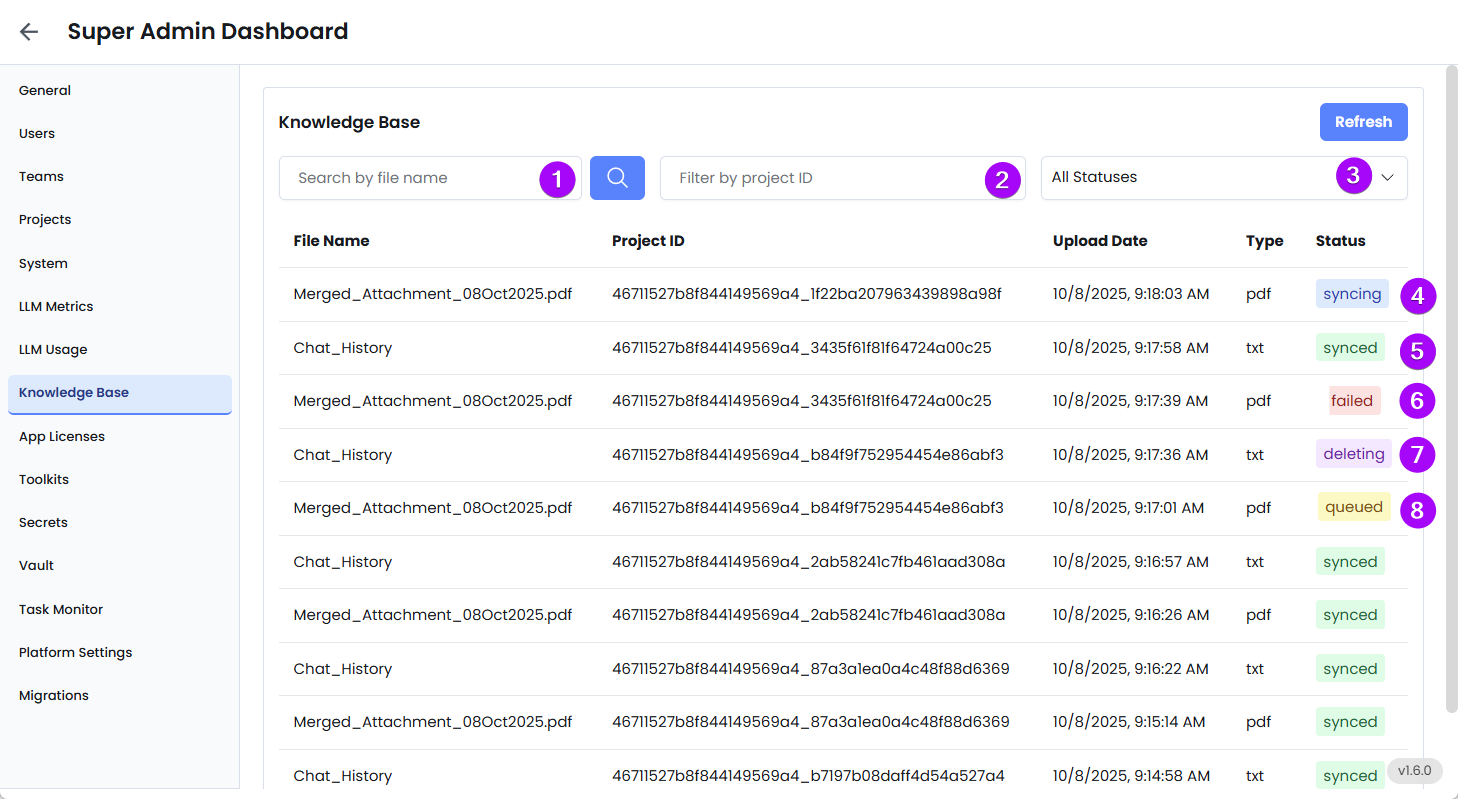Open the LLM Metrics section
The width and height of the screenshot is (1458, 799).
coord(56,307)
